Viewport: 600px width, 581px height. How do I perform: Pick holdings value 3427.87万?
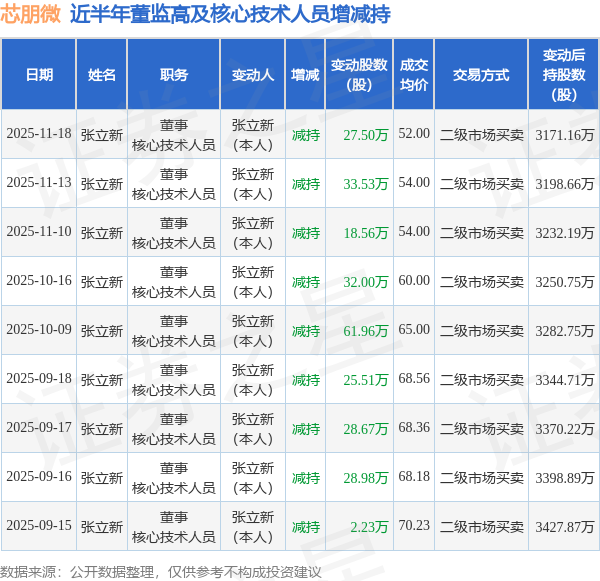pyautogui.click(x=564, y=527)
